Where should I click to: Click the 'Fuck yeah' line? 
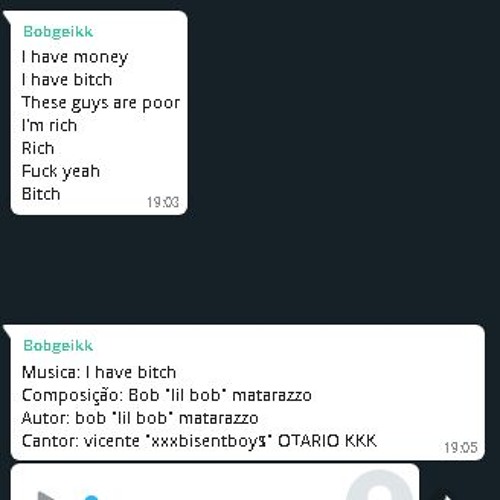(61, 172)
